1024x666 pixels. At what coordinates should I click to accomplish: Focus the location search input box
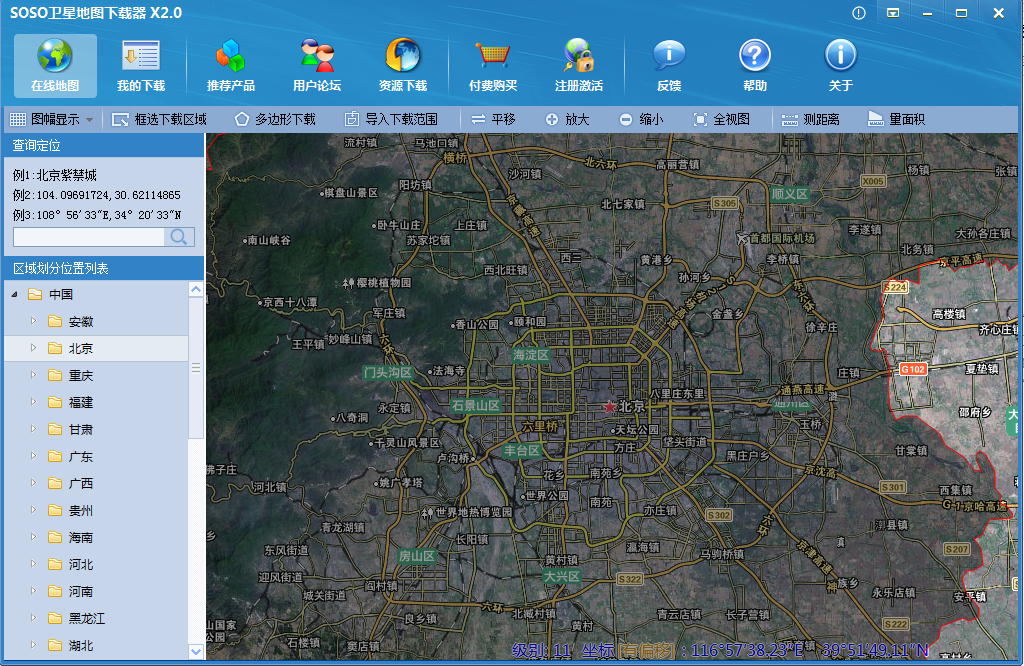(x=89, y=236)
